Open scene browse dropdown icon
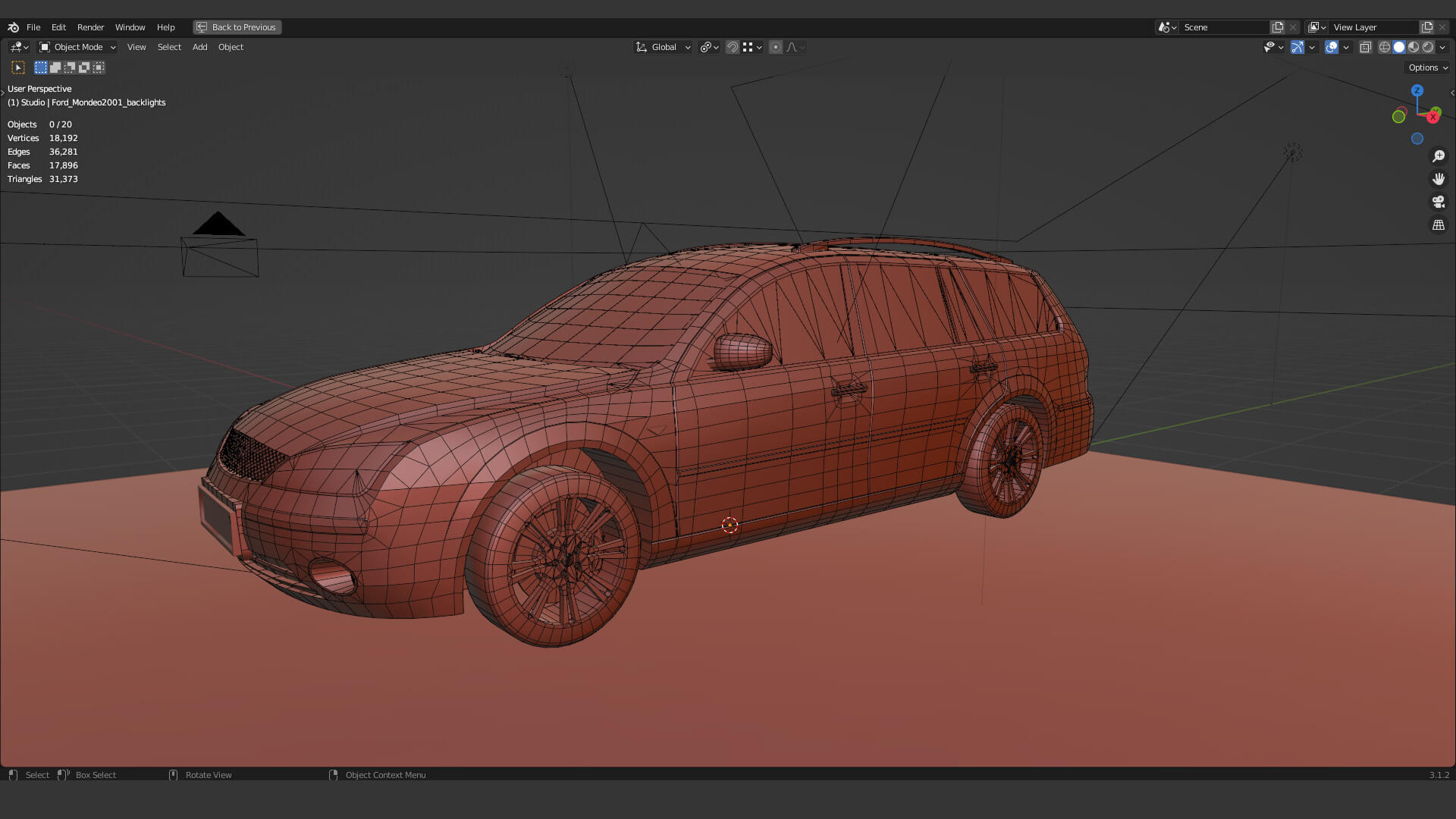1456x819 pixels. (x=1167, y=27)
